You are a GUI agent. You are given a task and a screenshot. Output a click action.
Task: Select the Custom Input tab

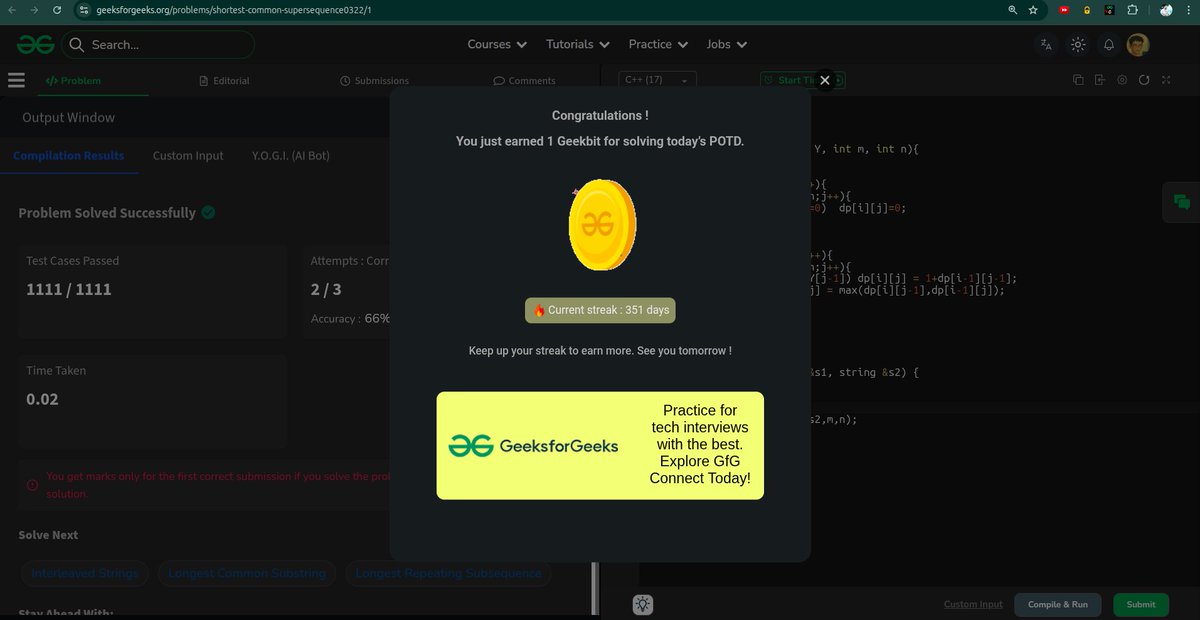tap(188, 156)
